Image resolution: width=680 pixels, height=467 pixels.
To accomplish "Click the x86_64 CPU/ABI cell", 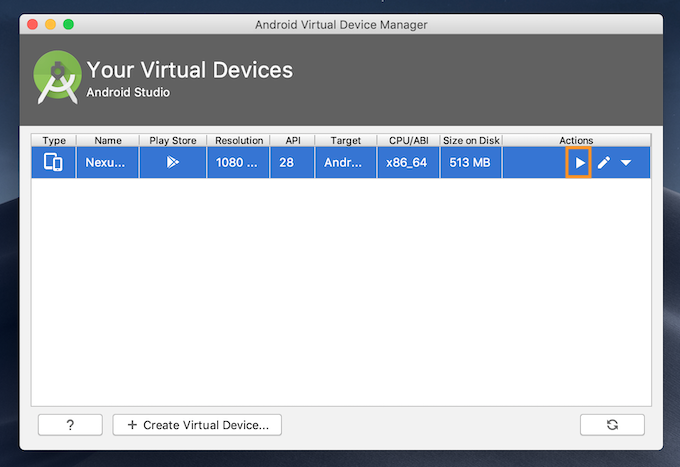I will tap(408, 163).
